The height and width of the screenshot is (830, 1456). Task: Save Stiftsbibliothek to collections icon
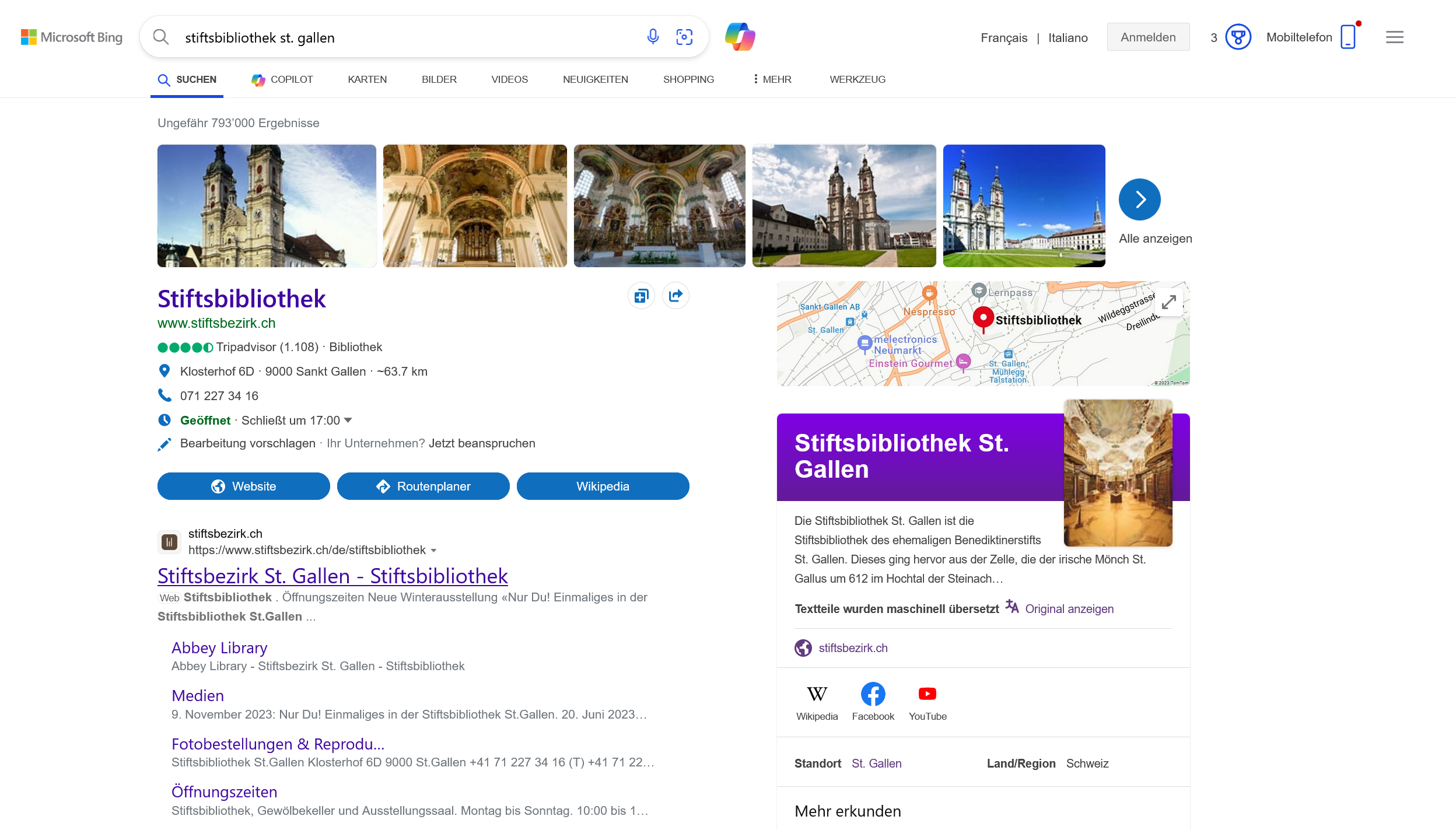click(x=641, y=296)
